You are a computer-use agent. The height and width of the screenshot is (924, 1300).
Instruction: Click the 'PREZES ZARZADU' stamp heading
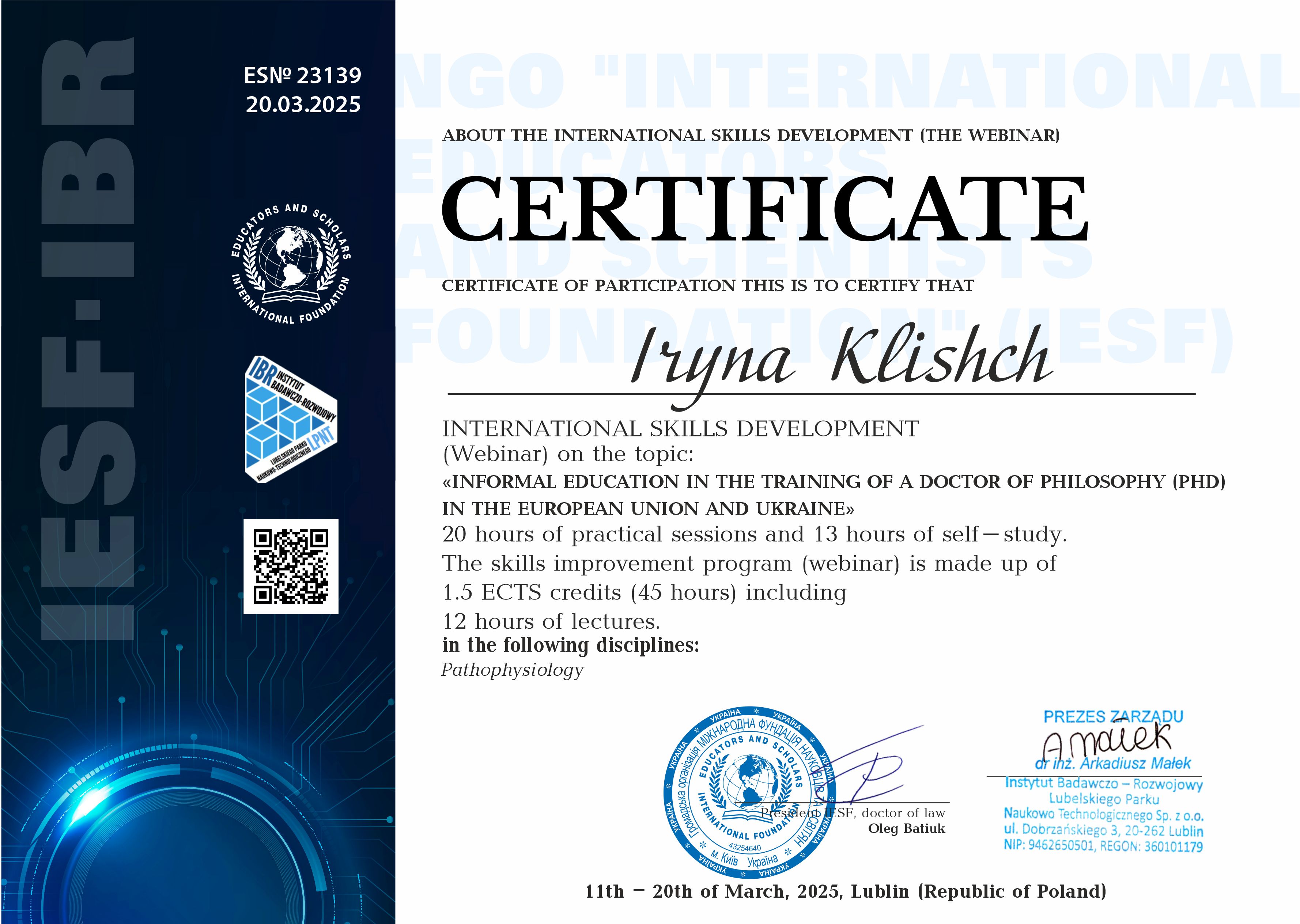pos(1114,717)
